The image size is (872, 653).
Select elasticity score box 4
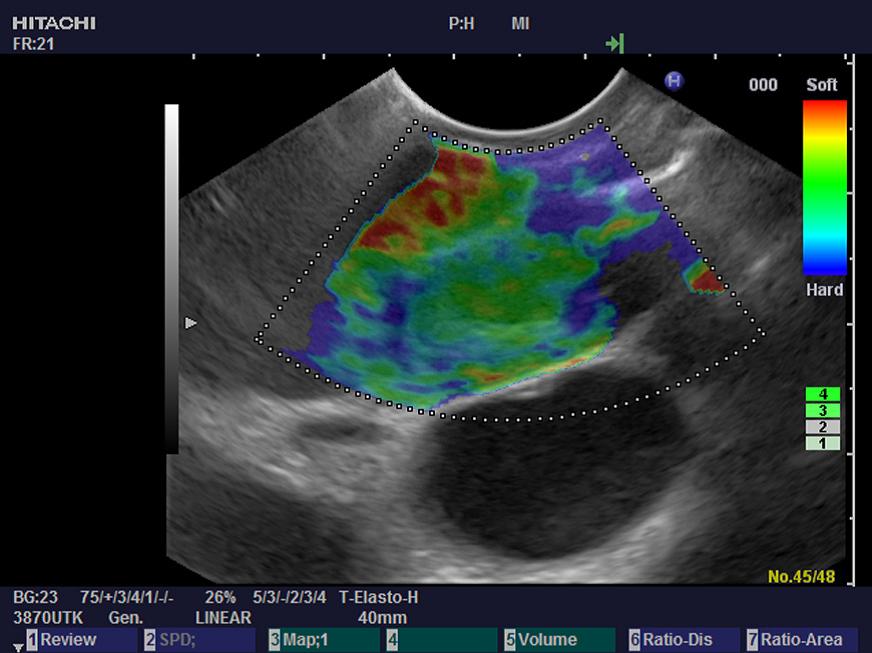pyautogui.click(x=823, y=394)
